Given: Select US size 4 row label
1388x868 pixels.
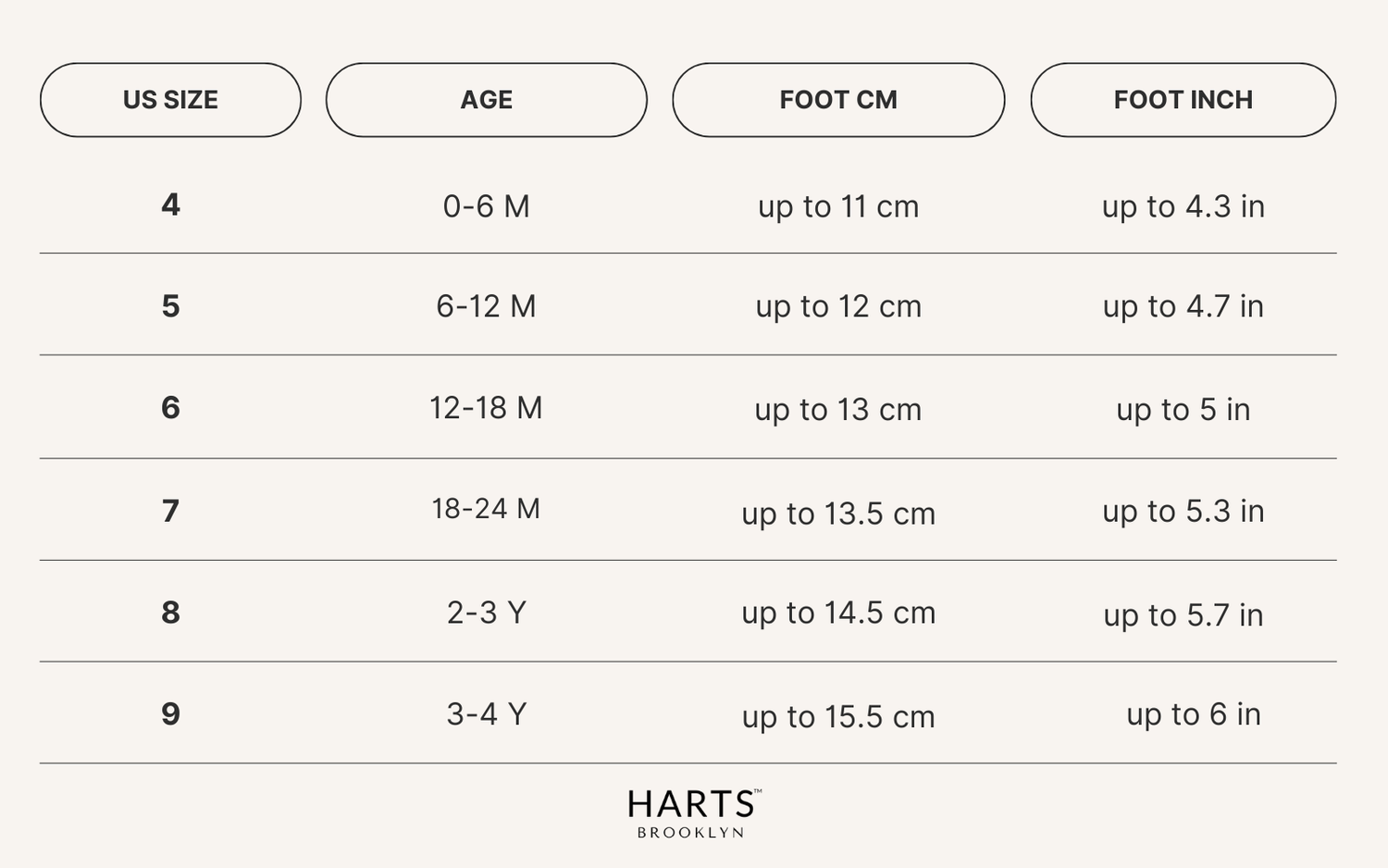Looking at the screenshot, I should click(x=170, y=205).
